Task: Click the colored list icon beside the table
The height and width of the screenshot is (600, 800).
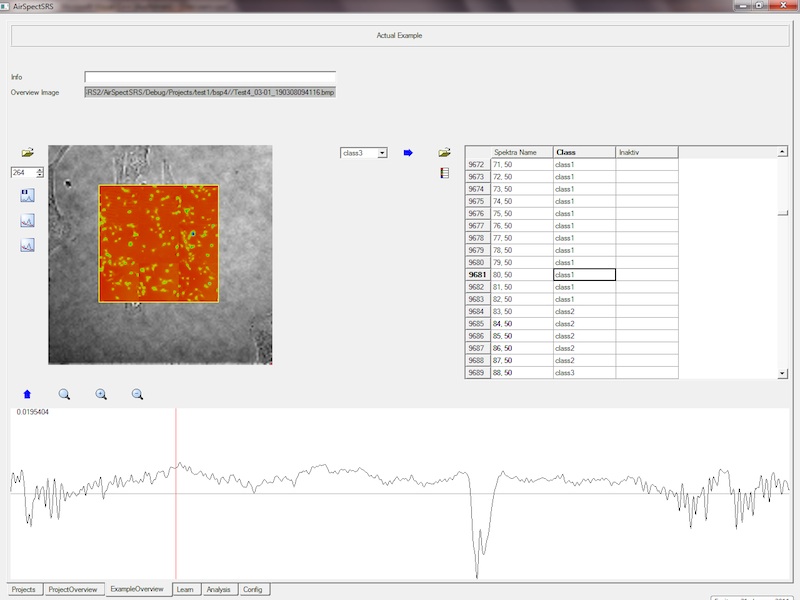Action: click(x=444, y=173)
